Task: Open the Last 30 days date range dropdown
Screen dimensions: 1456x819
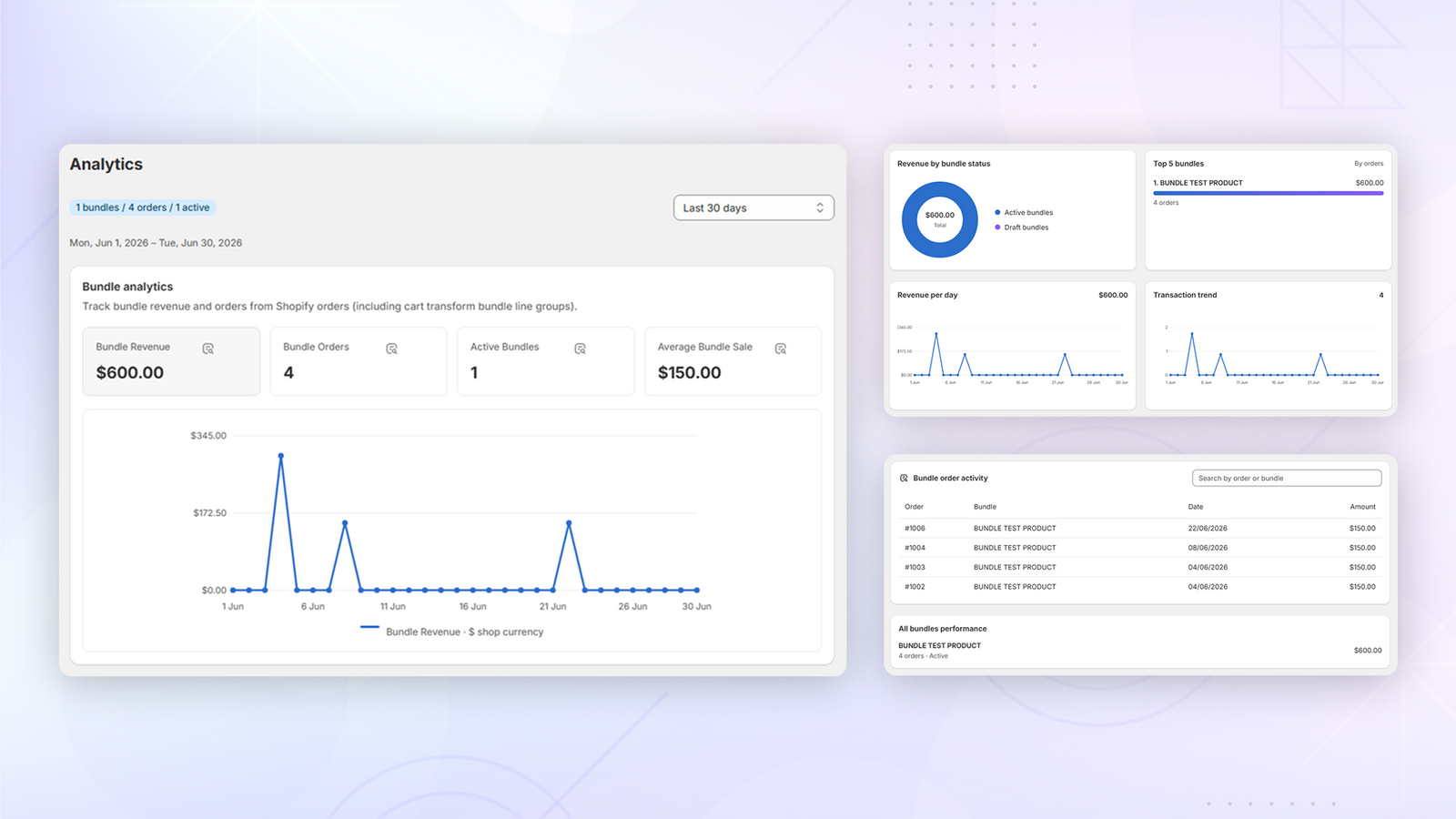Action: pyautogui.click(x=753, y=207)
